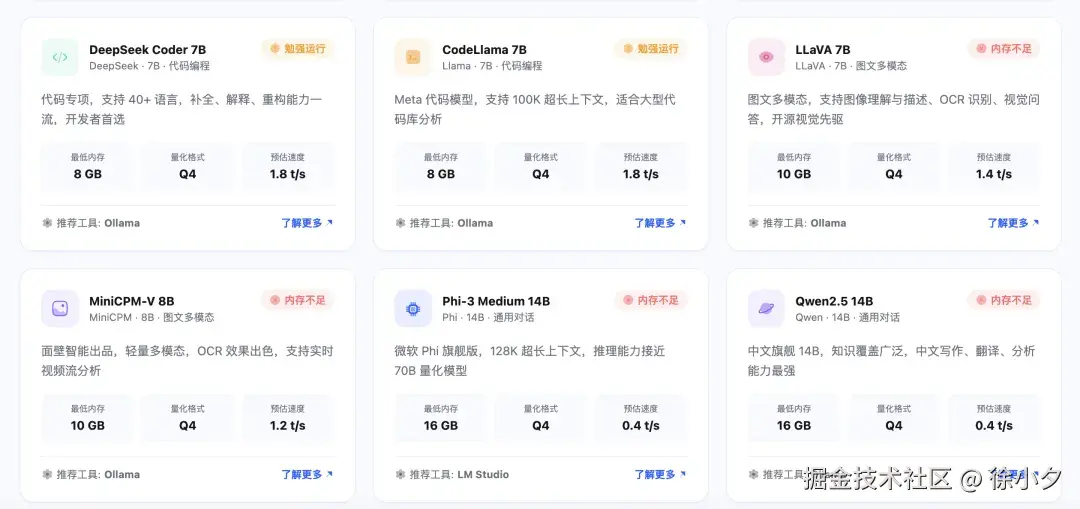Select the Phi-3 Medium 14B card title
Viewport: 1080px width, 509px height.
[496, 301]
